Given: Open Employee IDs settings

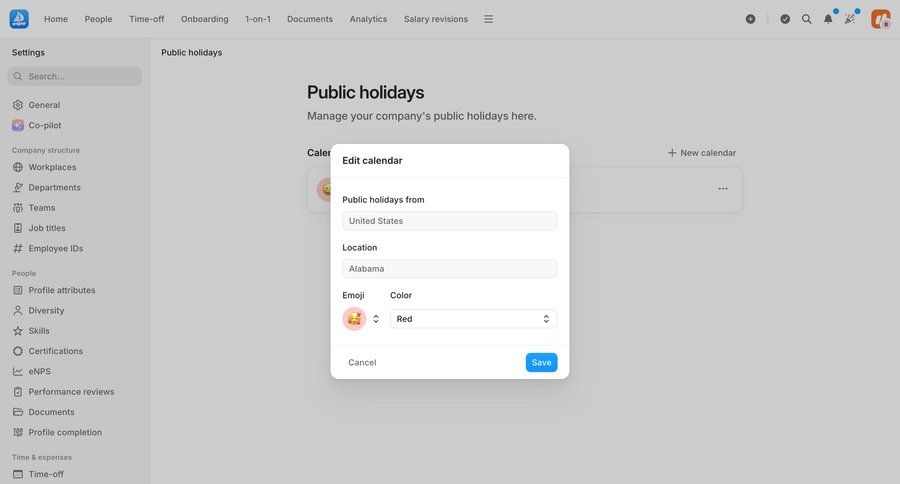Looking at the screenshot, I should (56, 248).
